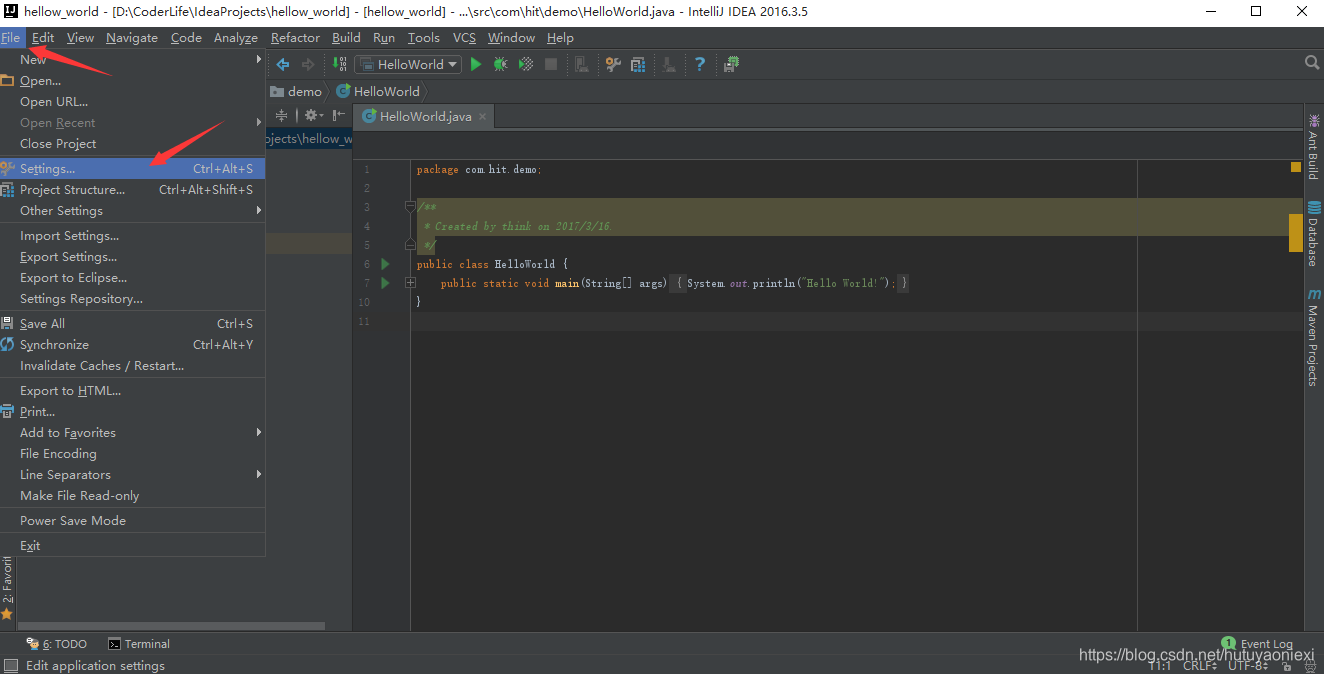Image resolution: width=1324 pixels, height=674 pixels.
Task: Open Settings via wrench toolbar icon
Action: point(613,64)
